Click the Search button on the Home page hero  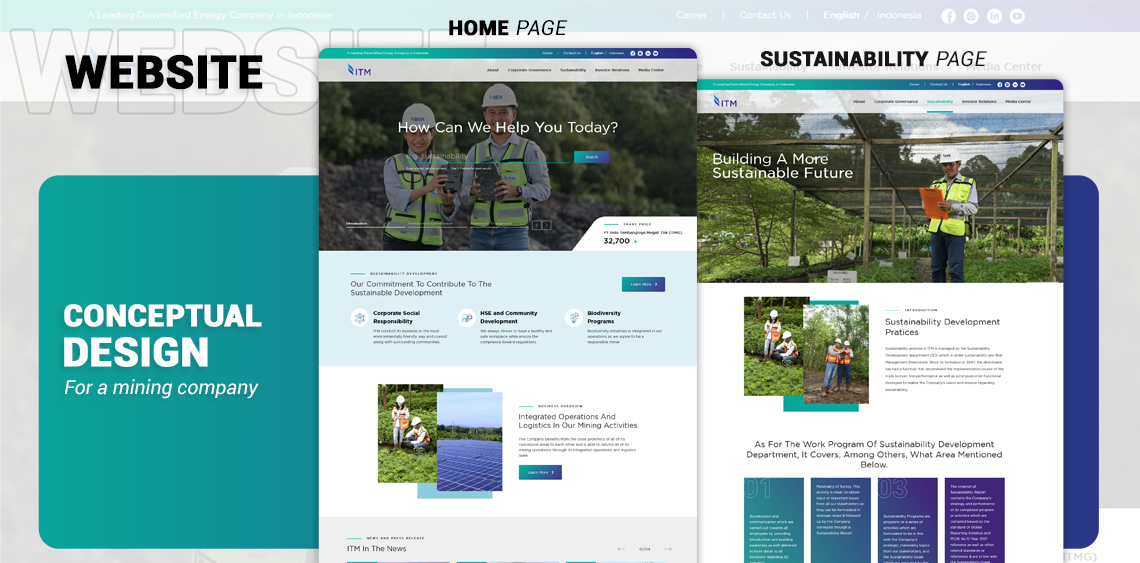click(x=592, y=157)
